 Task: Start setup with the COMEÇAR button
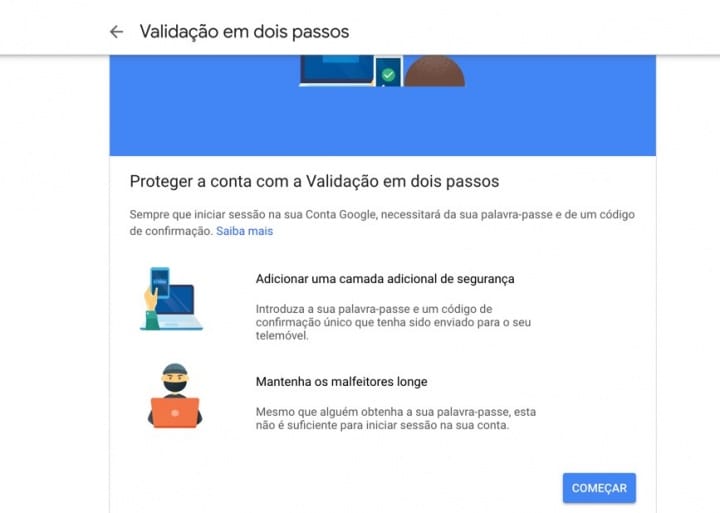599,488
